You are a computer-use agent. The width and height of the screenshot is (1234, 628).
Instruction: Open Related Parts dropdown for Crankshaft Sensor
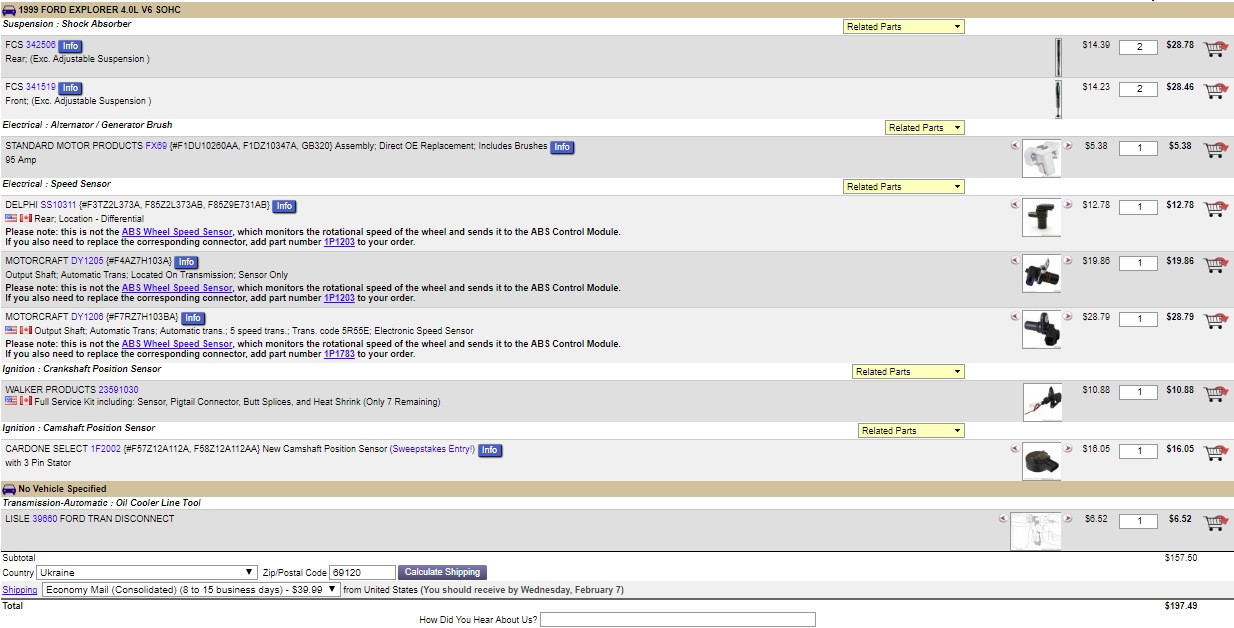coord(909,372)
